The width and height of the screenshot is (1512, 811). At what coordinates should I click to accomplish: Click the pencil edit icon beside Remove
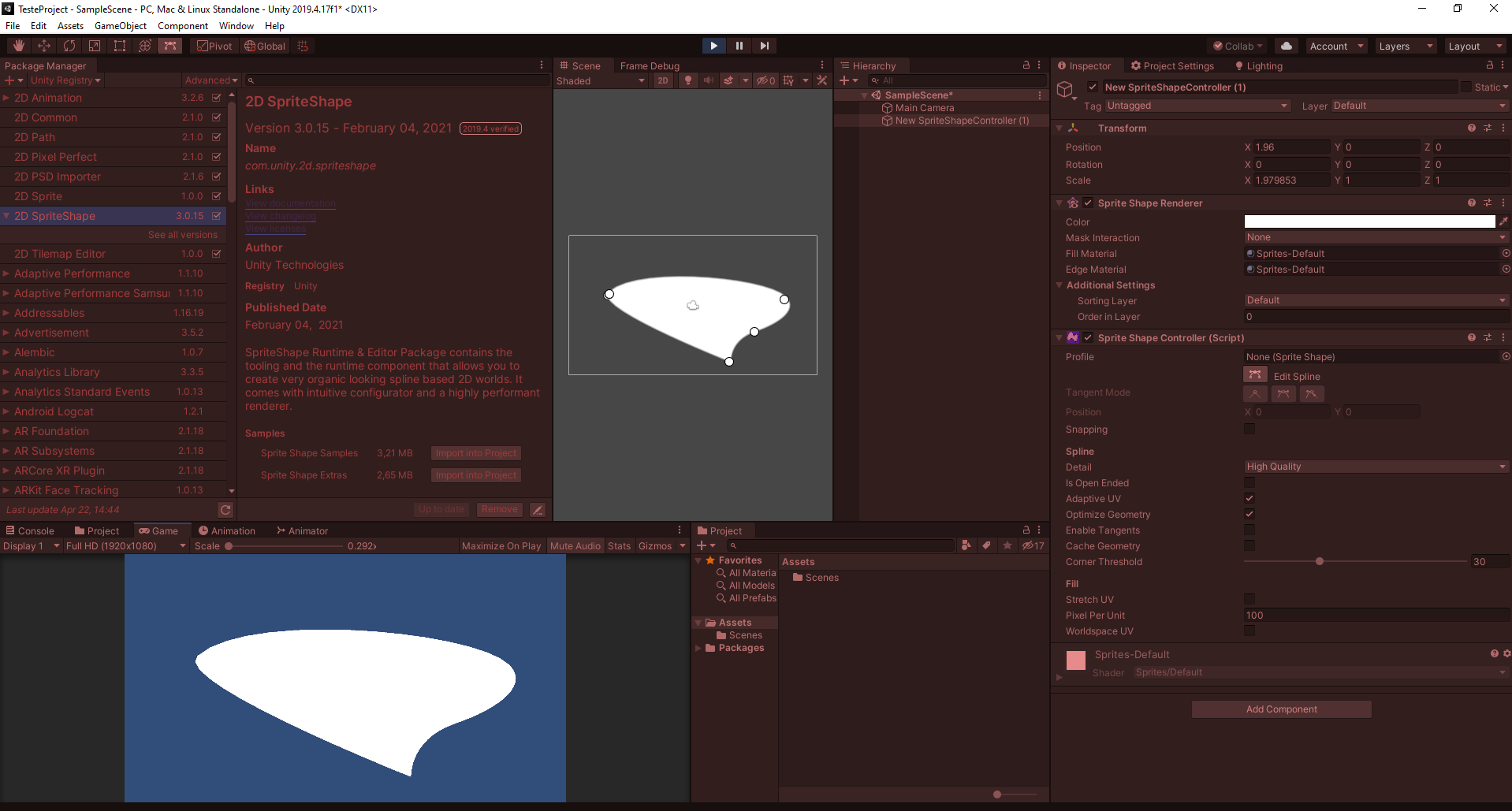click(538, 510)
